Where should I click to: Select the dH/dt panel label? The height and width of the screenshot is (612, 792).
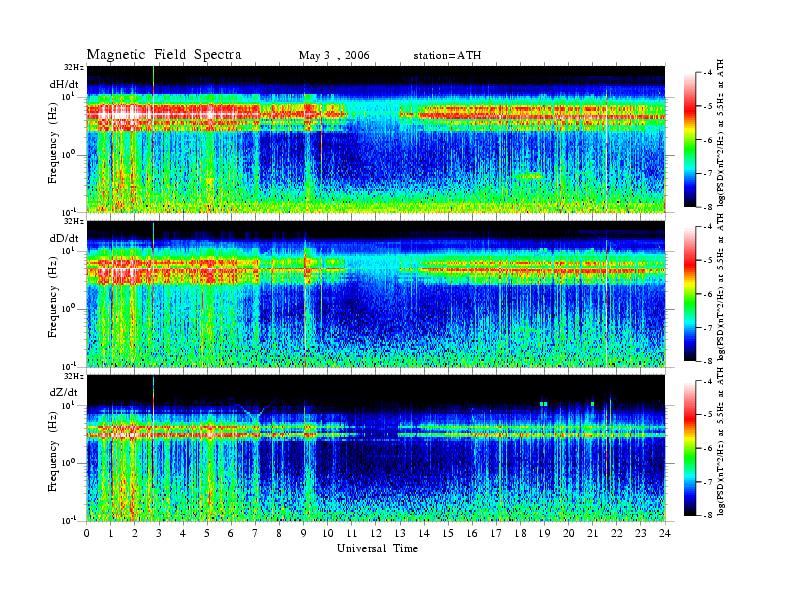(x=64, y=84)
